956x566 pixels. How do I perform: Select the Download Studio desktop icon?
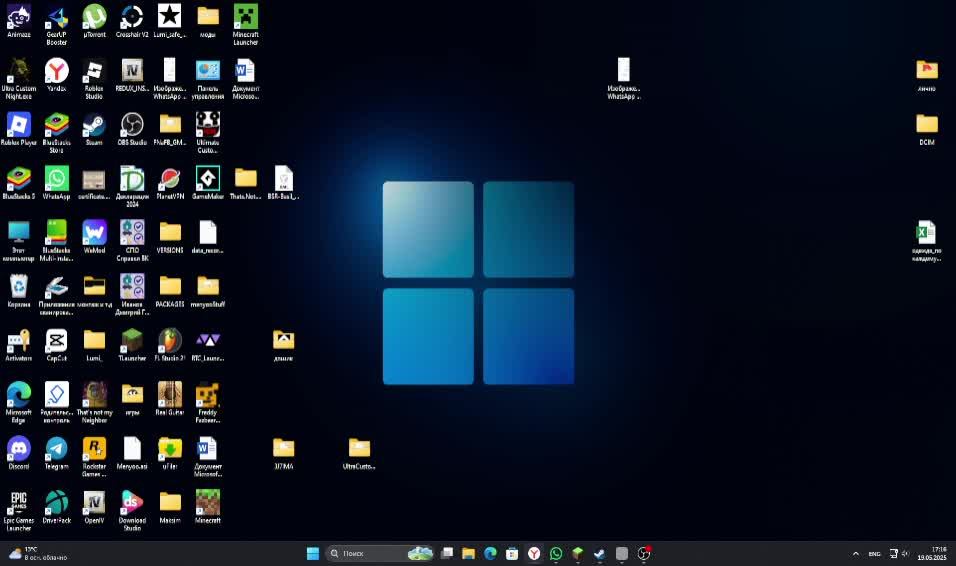[132, 510]
